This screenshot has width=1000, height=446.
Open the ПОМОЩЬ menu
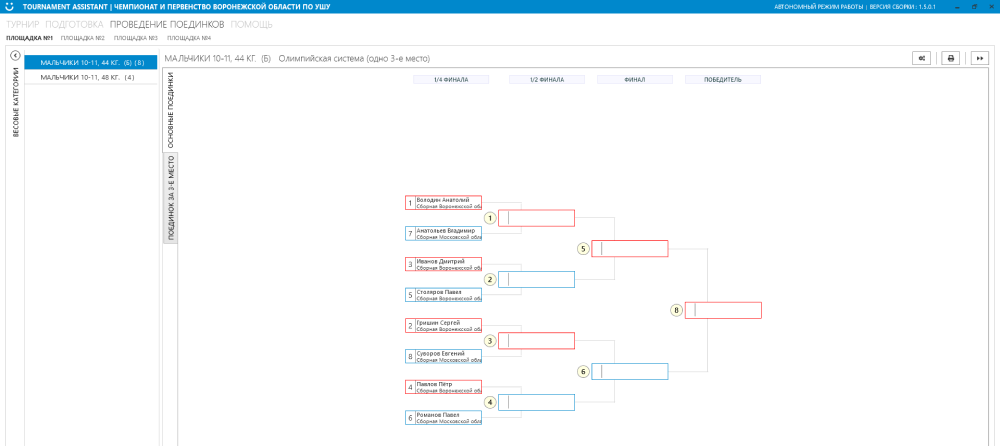click(x=251, y=23)
